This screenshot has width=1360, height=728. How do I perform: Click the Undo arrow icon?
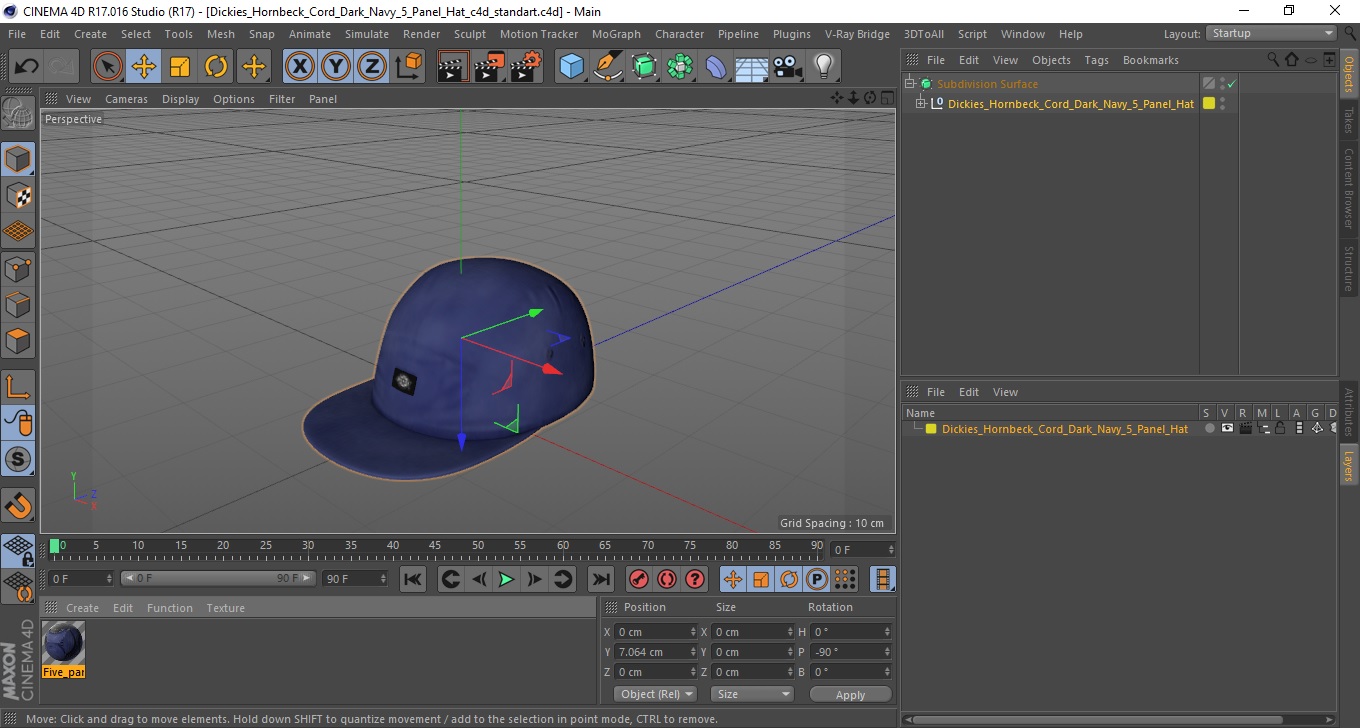pyautogui.click(x=26, y=67)
